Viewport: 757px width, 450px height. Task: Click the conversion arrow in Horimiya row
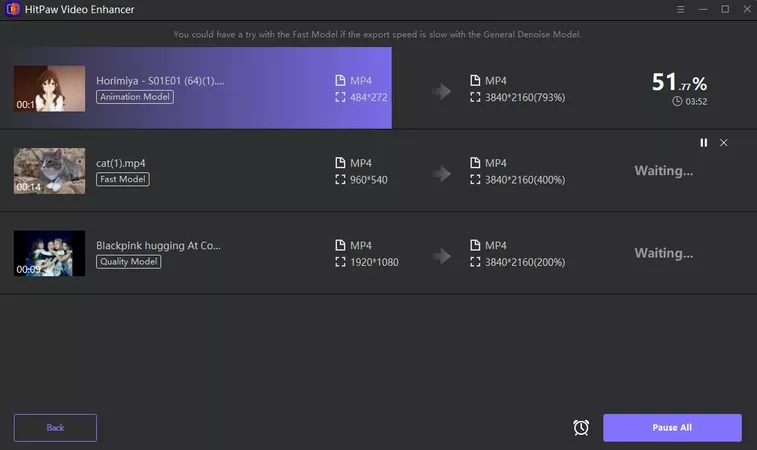441,91
